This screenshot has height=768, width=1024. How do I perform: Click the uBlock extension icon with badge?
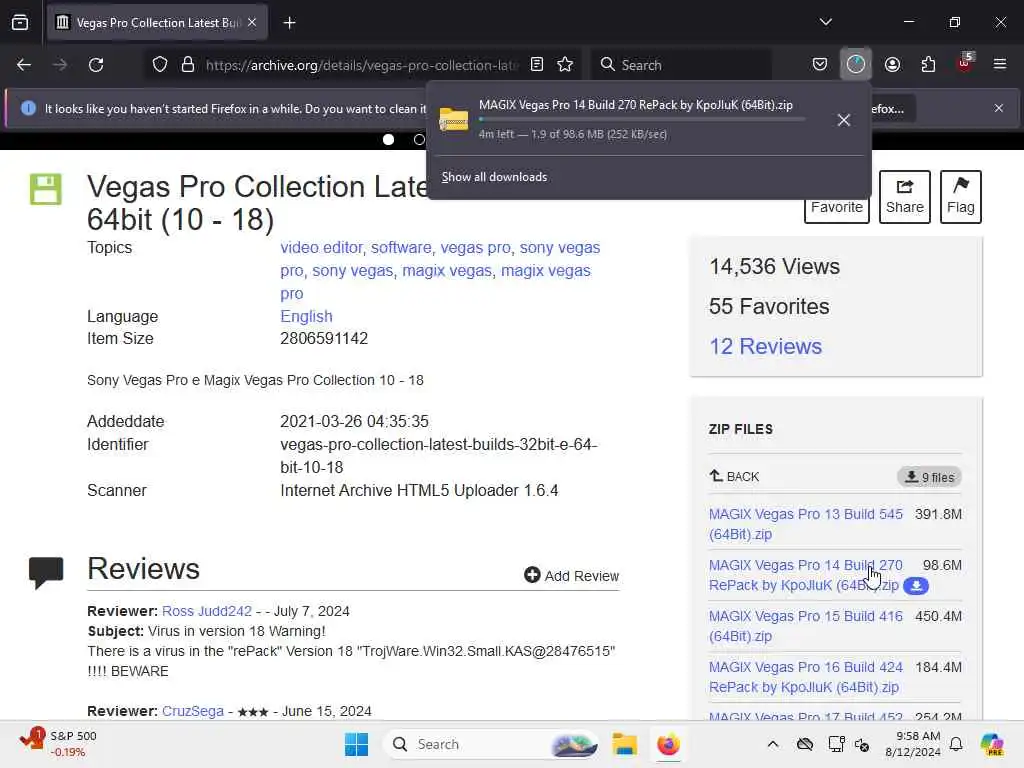965,63
